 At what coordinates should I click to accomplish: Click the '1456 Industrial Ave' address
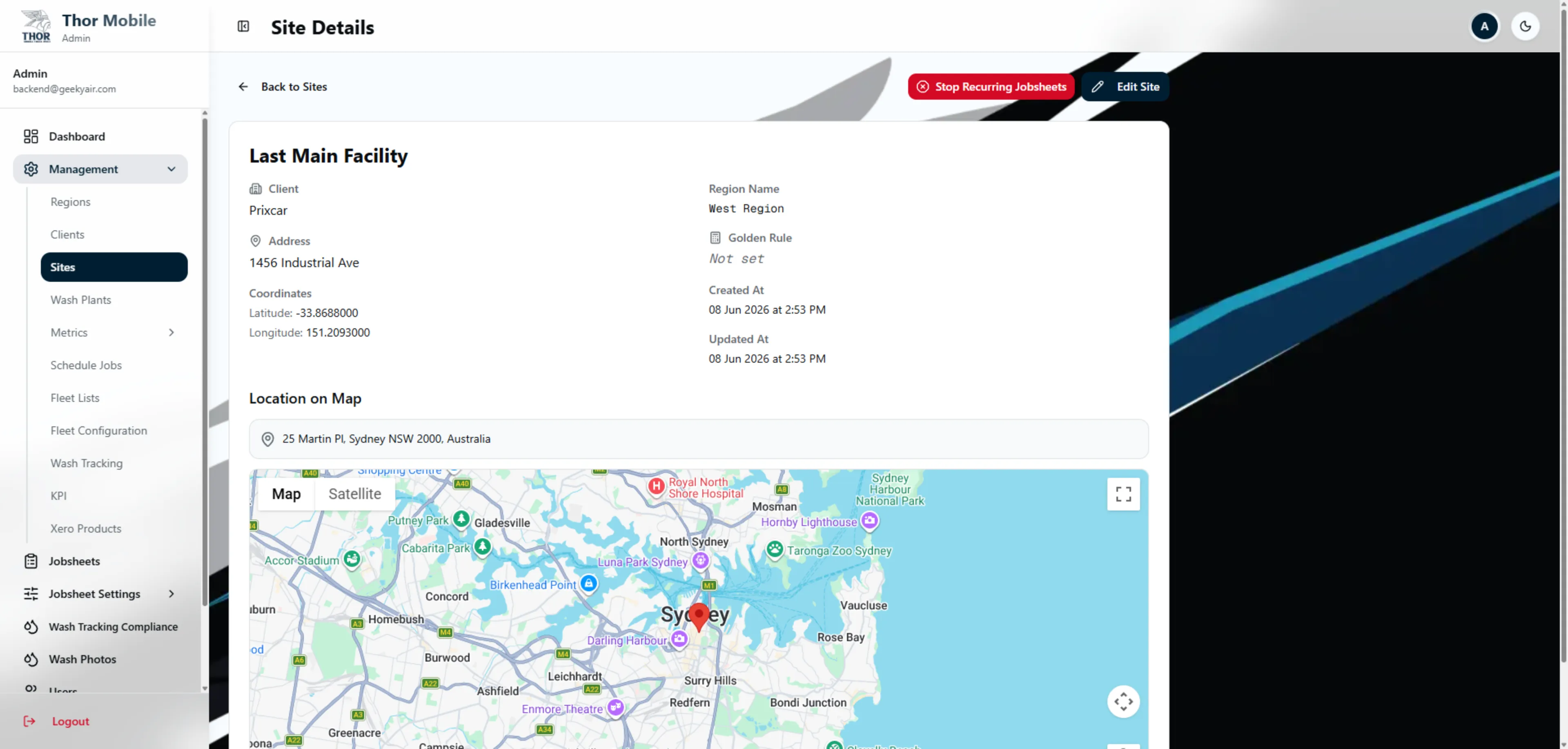click(304, 263)
